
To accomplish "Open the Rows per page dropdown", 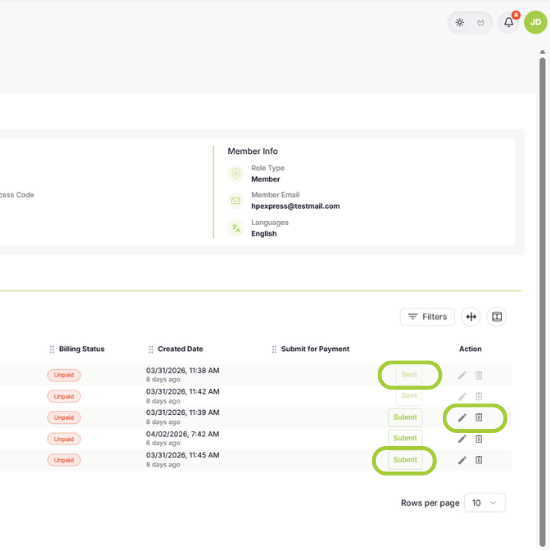I will point(484,503).
